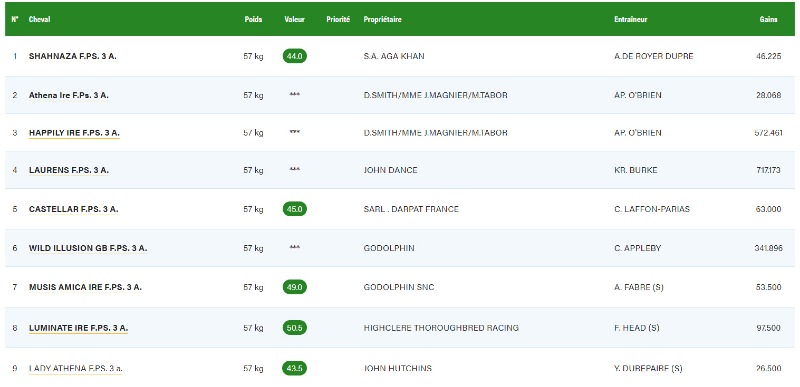Click LADY ATHENA F.PS. 3 a. link
The height and width of the screenshot is (387, 800).
point(76,368)
